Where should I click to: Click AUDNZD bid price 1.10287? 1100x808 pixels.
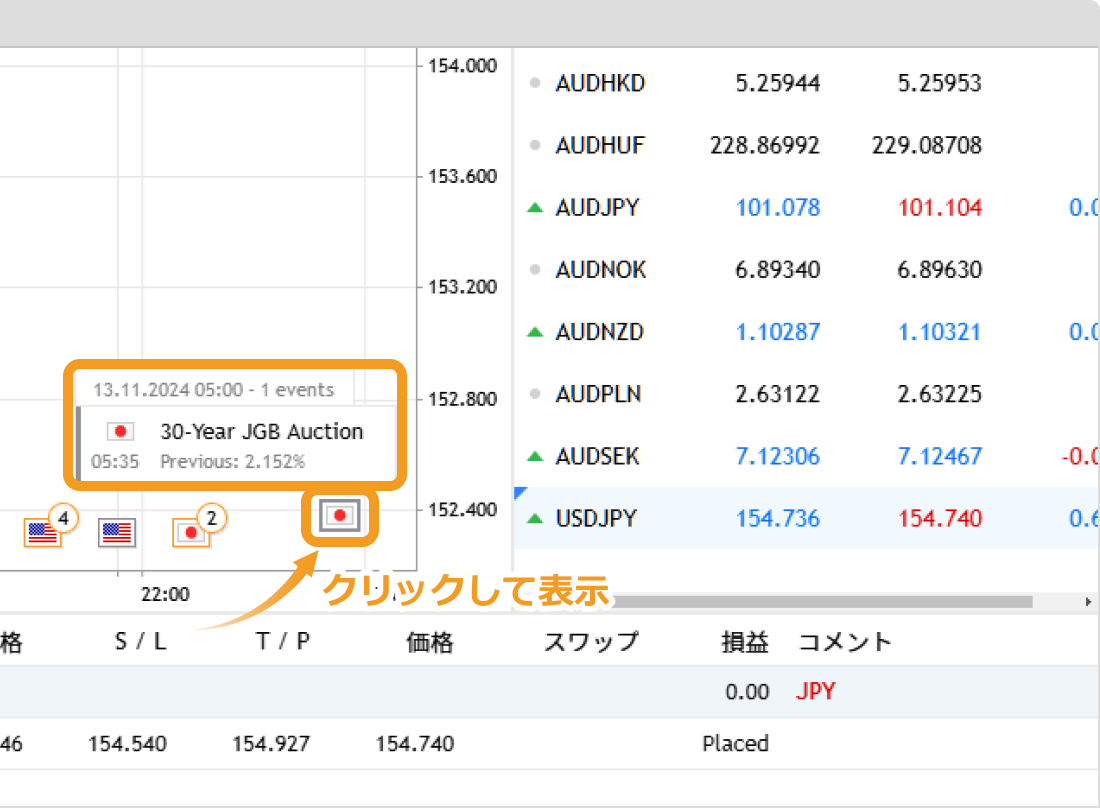click(x=777, y=332)
